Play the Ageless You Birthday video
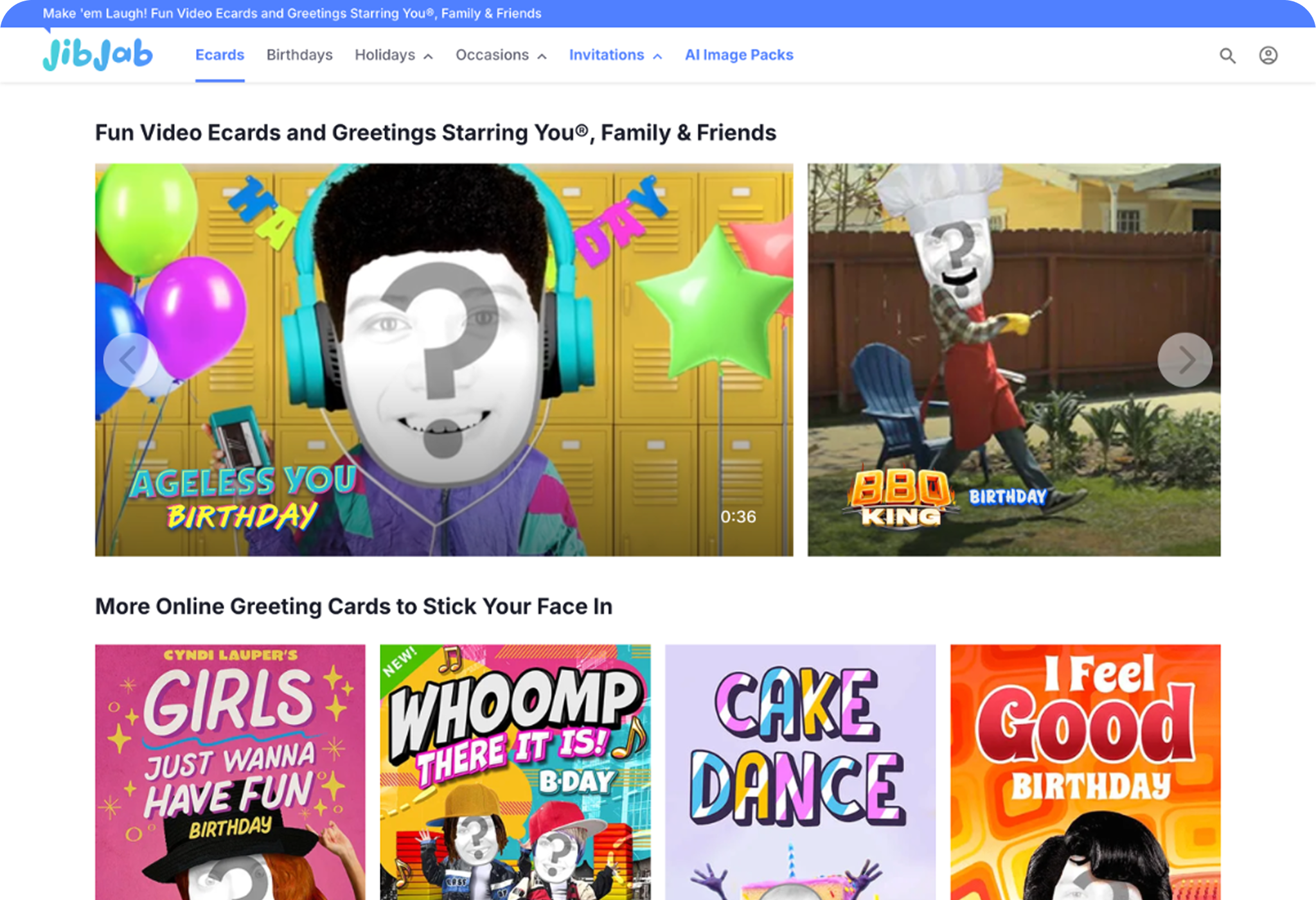The height and width of the screenshot is (900, 1316). [443, 360]
